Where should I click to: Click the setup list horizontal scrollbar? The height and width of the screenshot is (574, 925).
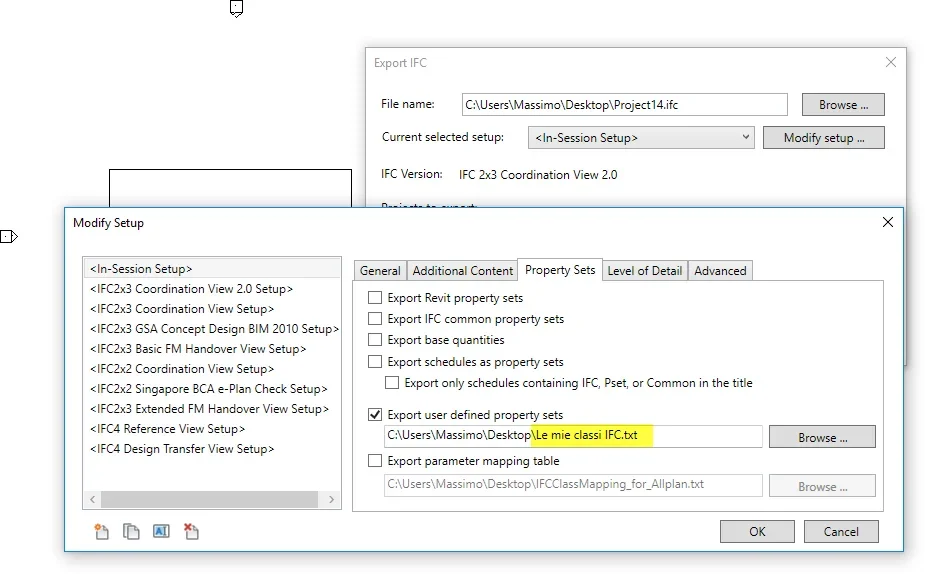coord(209,499)
